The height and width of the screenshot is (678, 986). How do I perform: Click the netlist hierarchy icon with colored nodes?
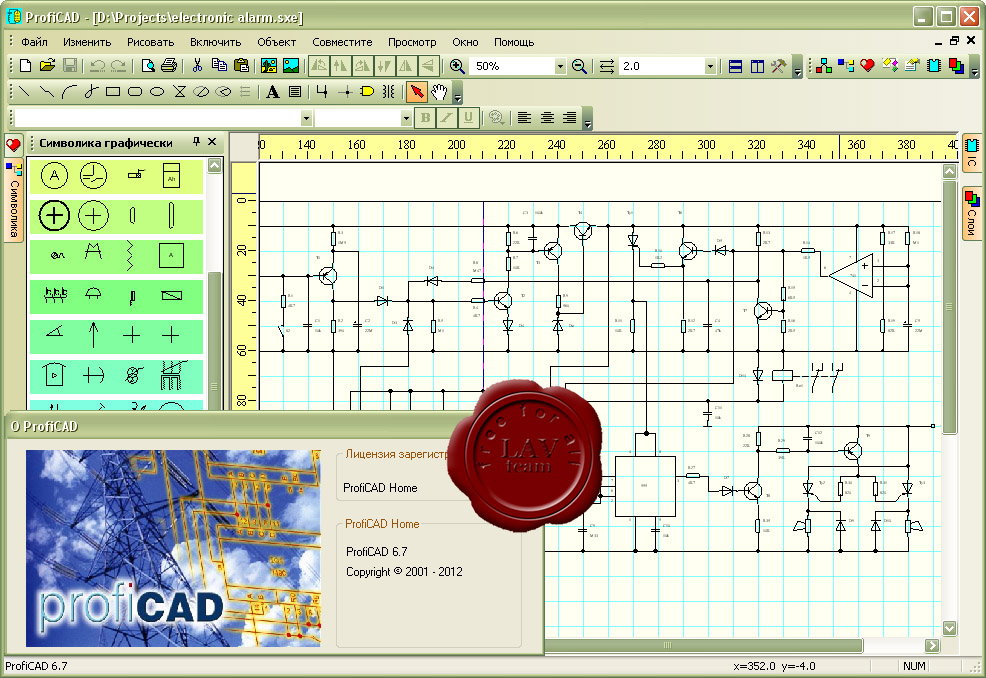pyautogui.click(x=823, y=65)
